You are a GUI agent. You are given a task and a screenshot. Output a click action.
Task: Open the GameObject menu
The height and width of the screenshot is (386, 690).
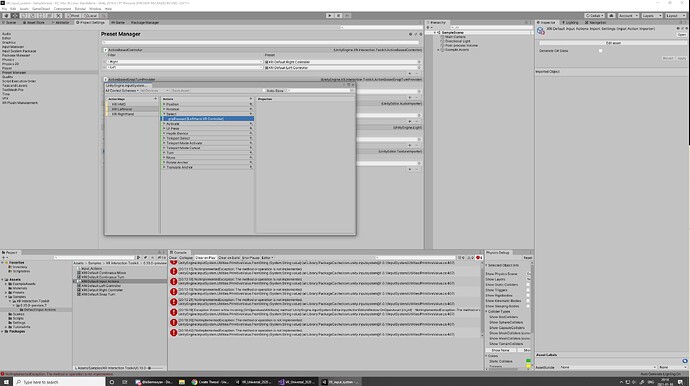coord(41,9)
